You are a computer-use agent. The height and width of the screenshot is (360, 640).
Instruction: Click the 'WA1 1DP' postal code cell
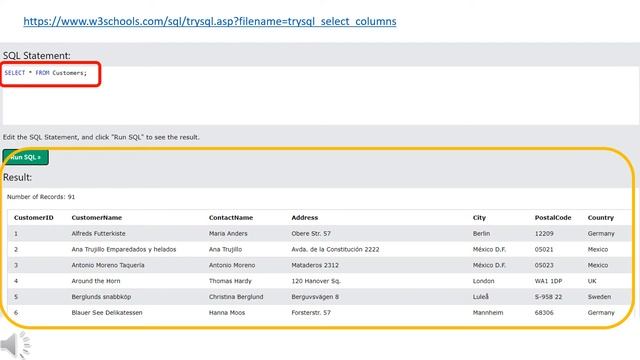(x=548, y=281)
